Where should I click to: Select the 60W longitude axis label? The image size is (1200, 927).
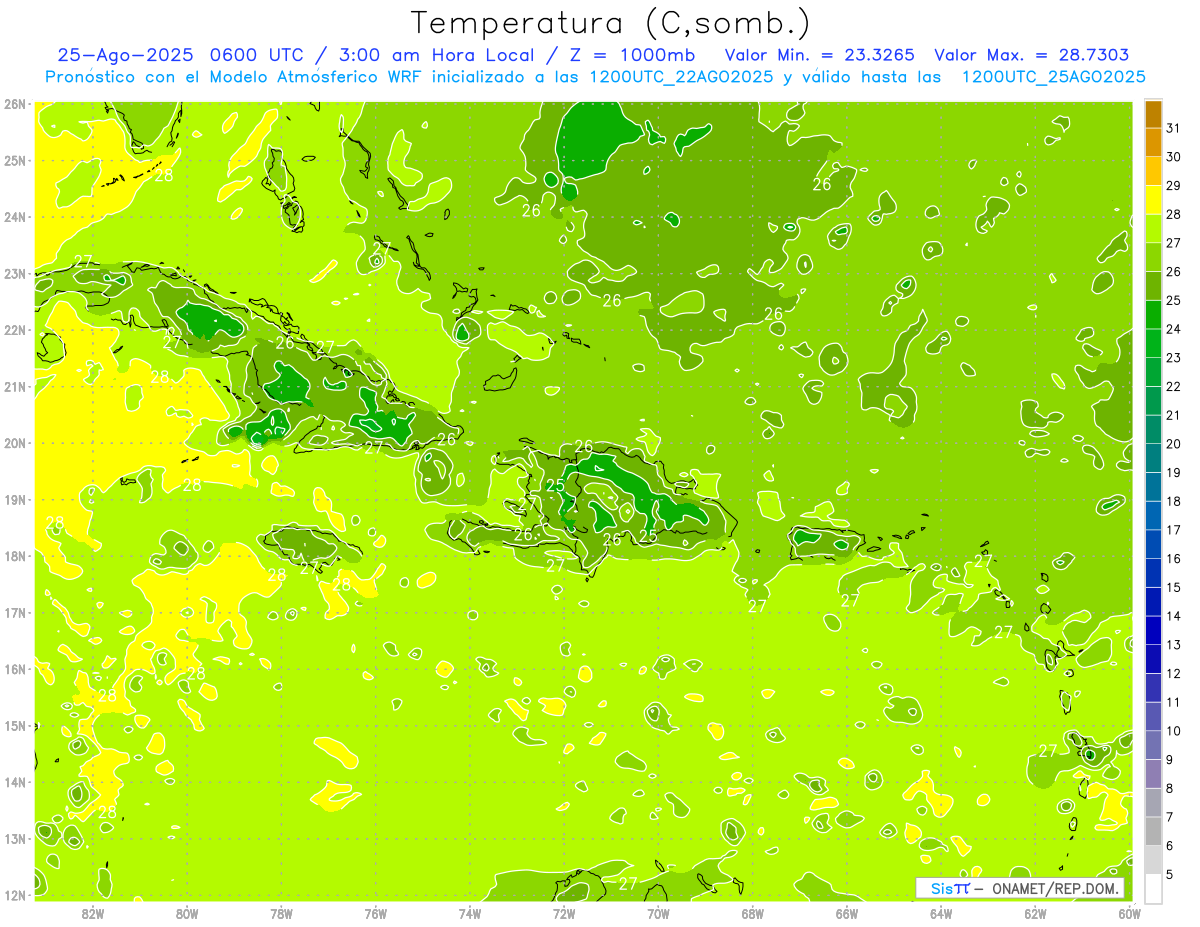(x=1129, y=913)
